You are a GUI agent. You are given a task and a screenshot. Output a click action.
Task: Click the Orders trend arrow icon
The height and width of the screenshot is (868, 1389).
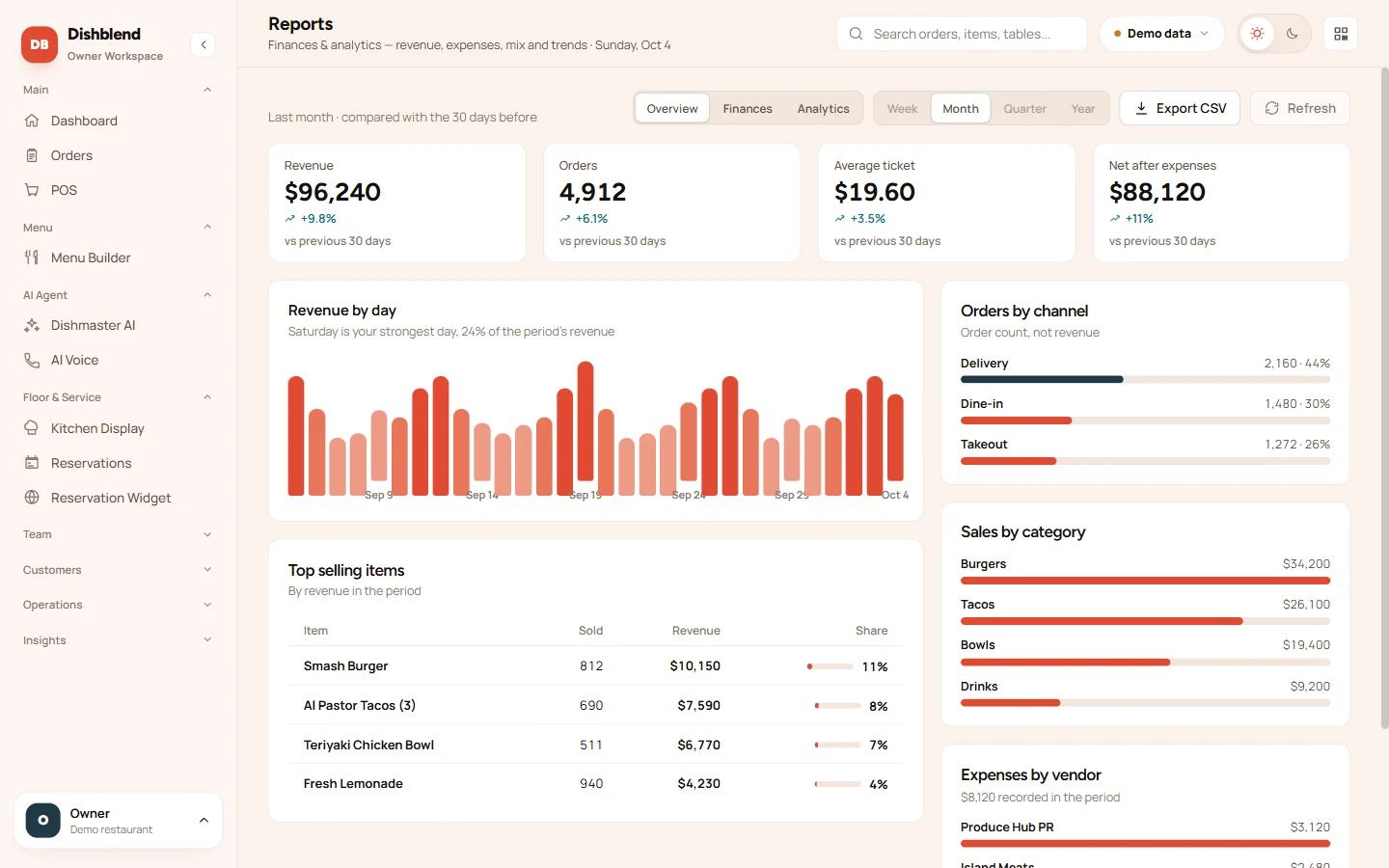point(565,219)
